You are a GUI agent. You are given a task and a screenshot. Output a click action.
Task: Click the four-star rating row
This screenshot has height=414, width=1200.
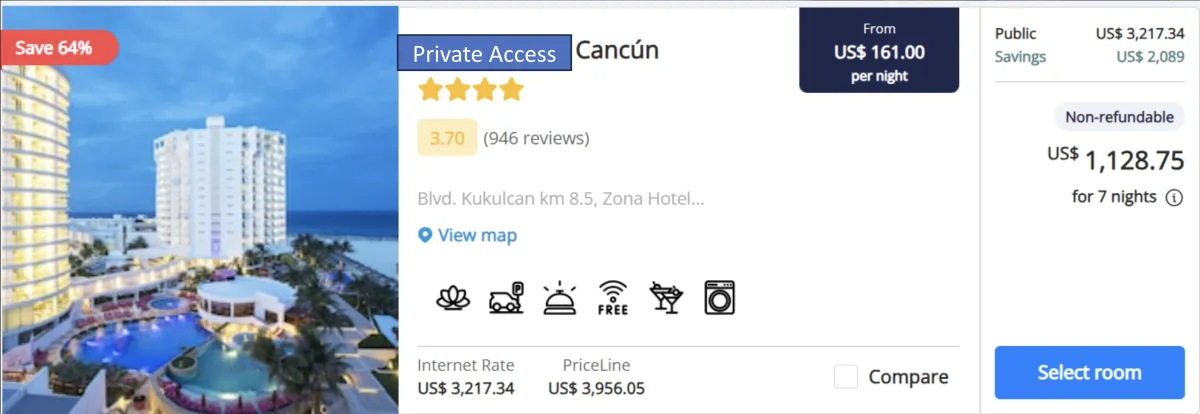click(x=471, y=91)
